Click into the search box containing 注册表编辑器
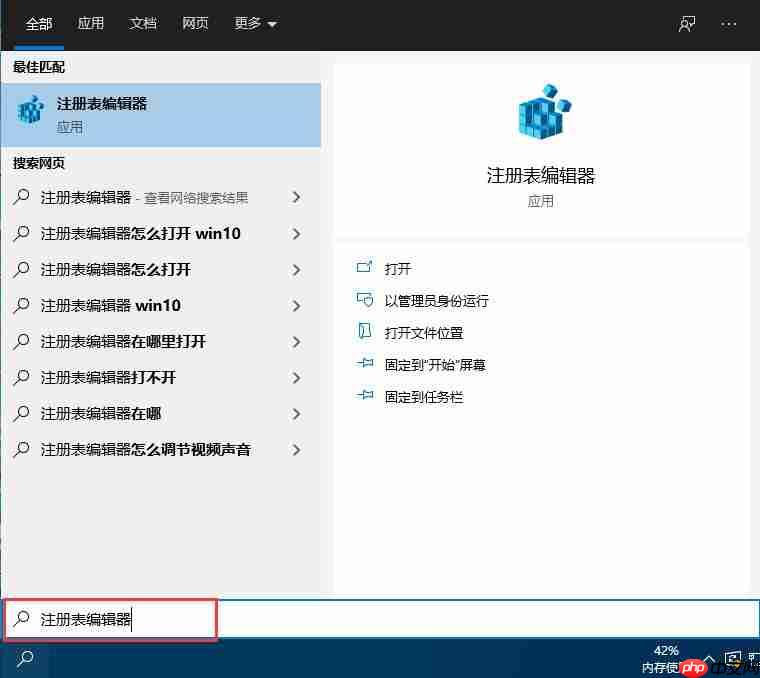This screenshot has height=678, width=760. [380, 619]
